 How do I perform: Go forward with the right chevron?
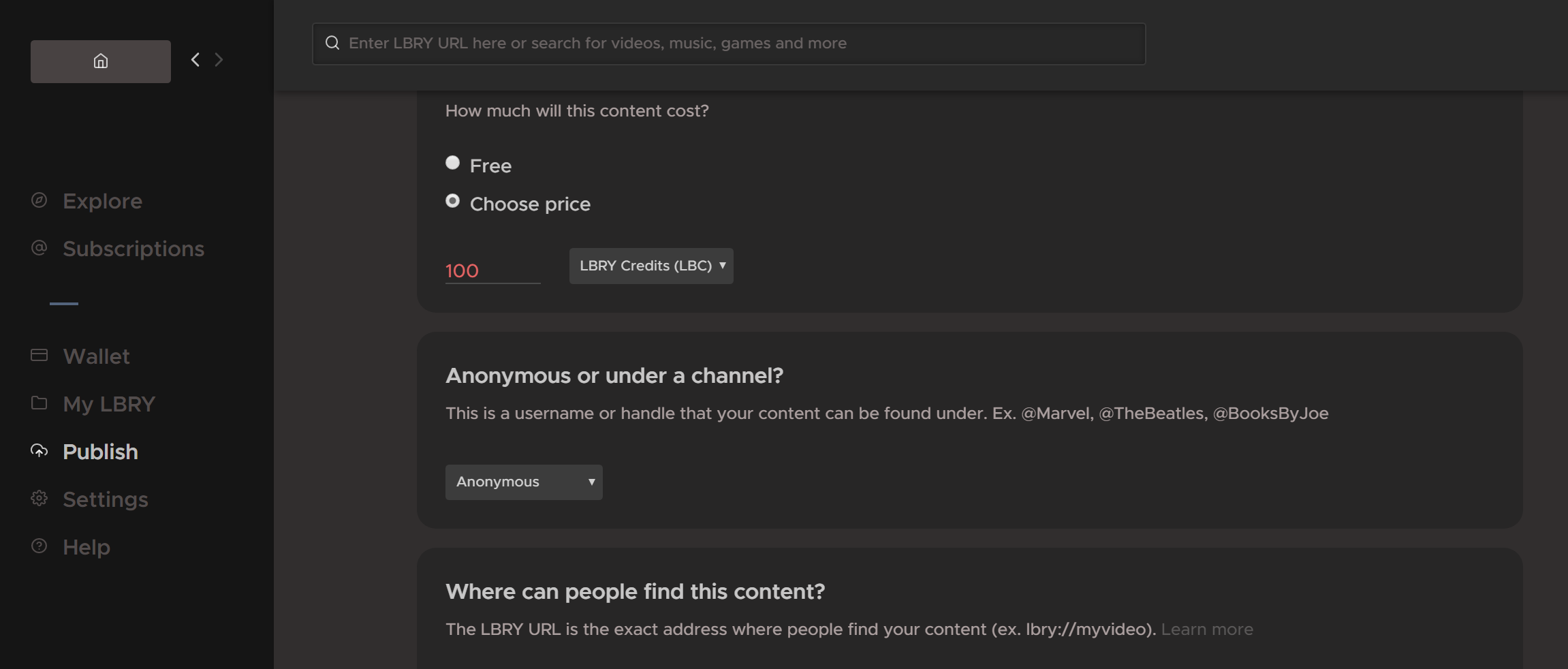[x=219, y=60]
